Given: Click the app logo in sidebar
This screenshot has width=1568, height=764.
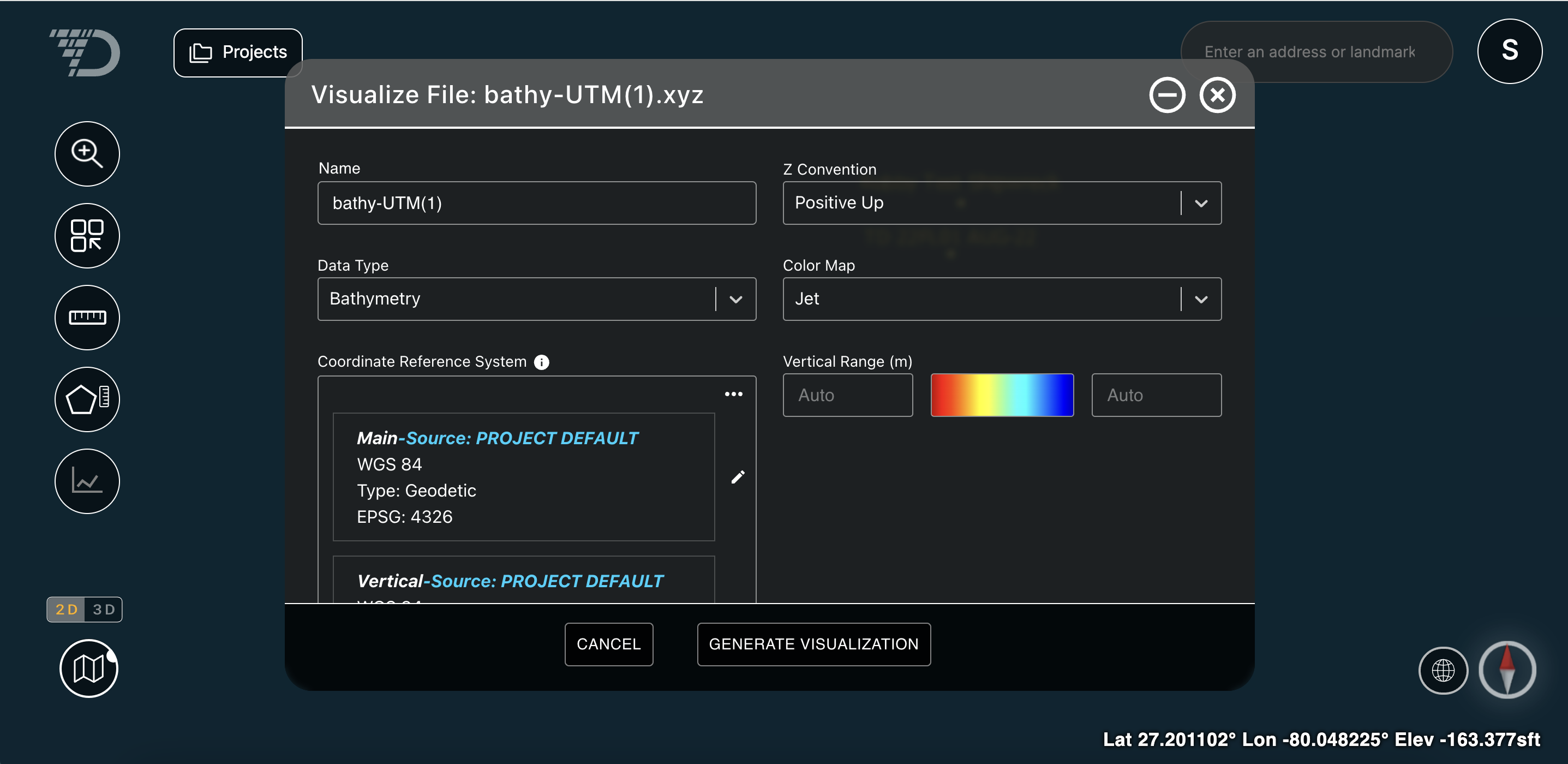Looking at the screenshot, I should point(85,52).
